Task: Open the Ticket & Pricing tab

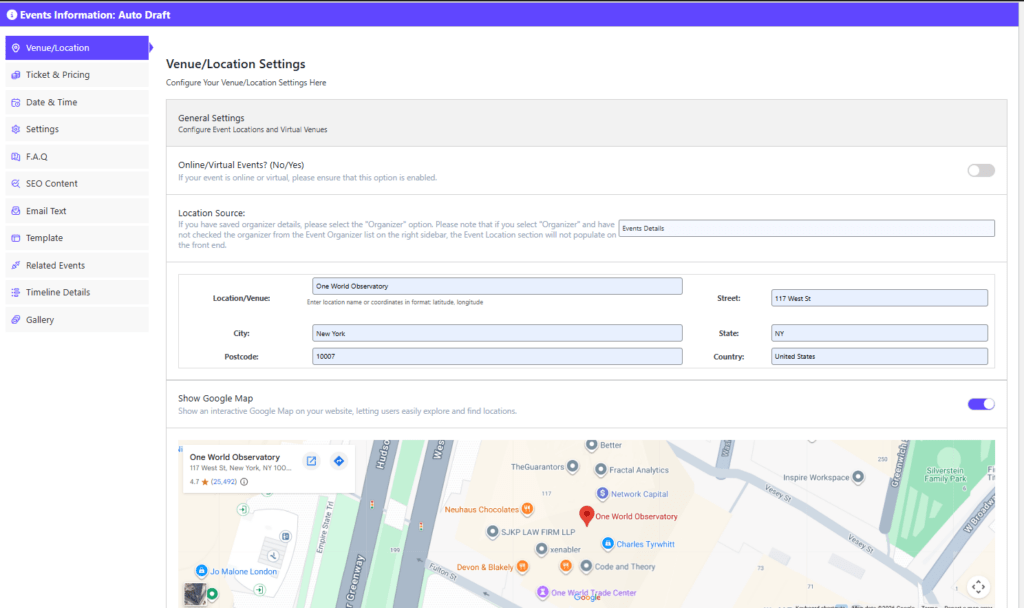Action: click(x=77, y=75)
